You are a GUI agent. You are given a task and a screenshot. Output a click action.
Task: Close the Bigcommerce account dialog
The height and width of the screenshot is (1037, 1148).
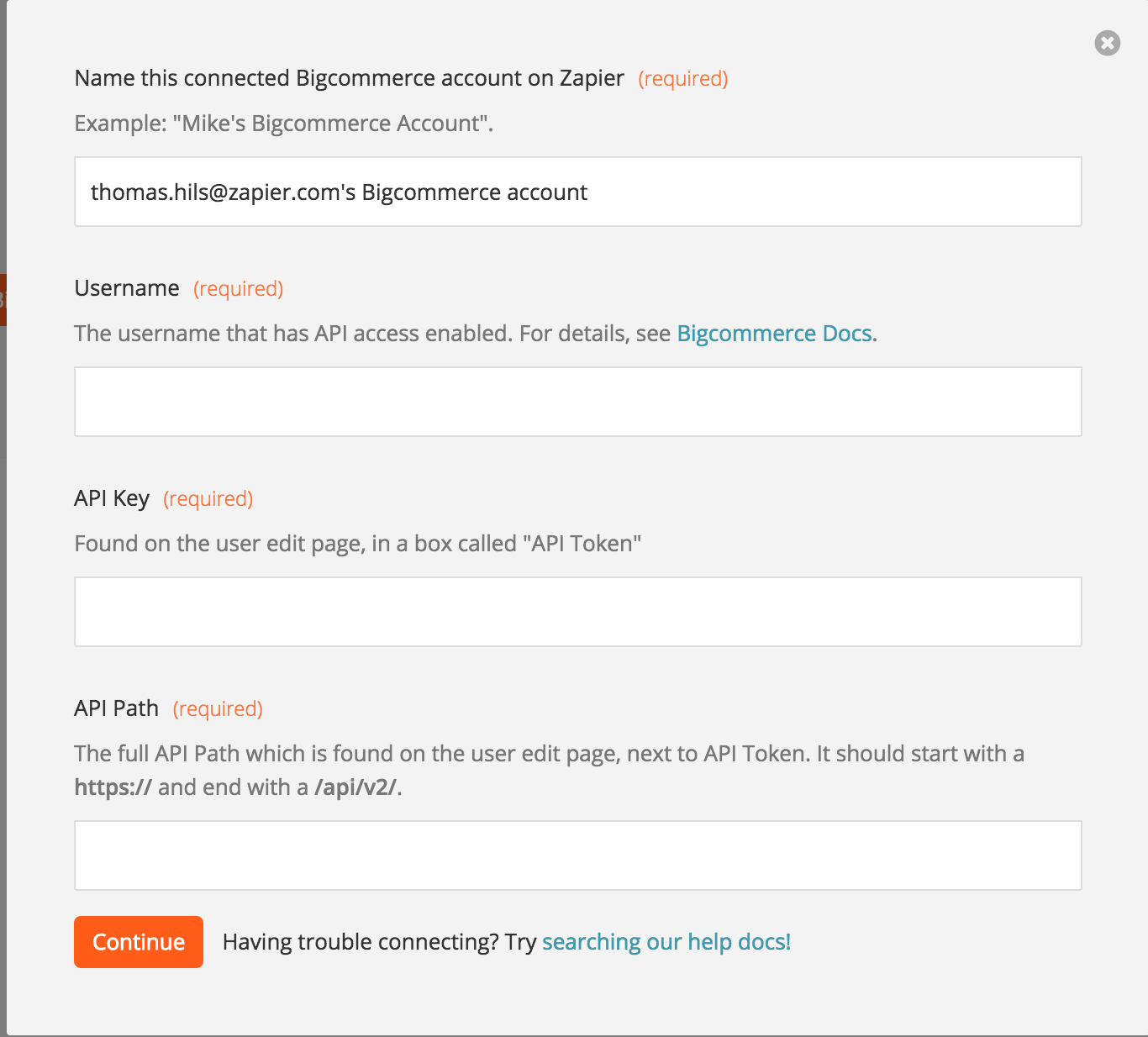1107,43
